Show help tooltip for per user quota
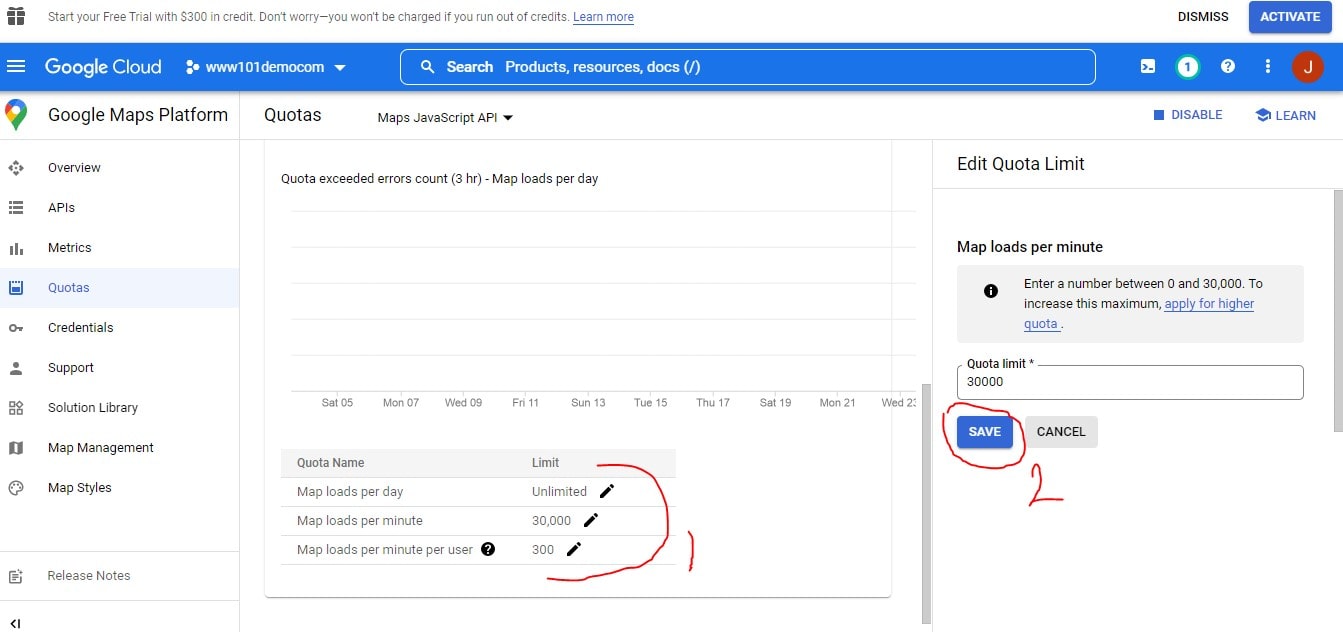The width and height of the screenshot is (1343, 632). point(488,549)
